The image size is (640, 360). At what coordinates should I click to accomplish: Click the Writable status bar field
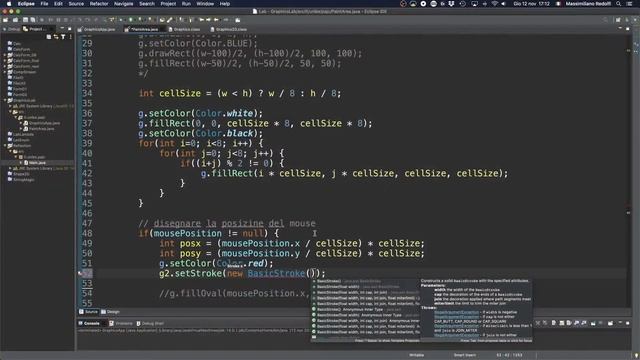417,355
